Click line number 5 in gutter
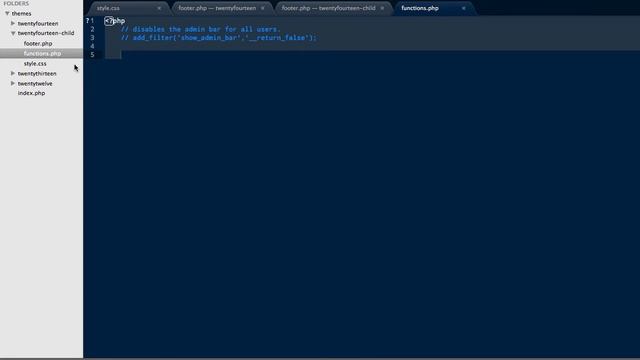The width and height of the screenshot is (640, 360). 93,55
